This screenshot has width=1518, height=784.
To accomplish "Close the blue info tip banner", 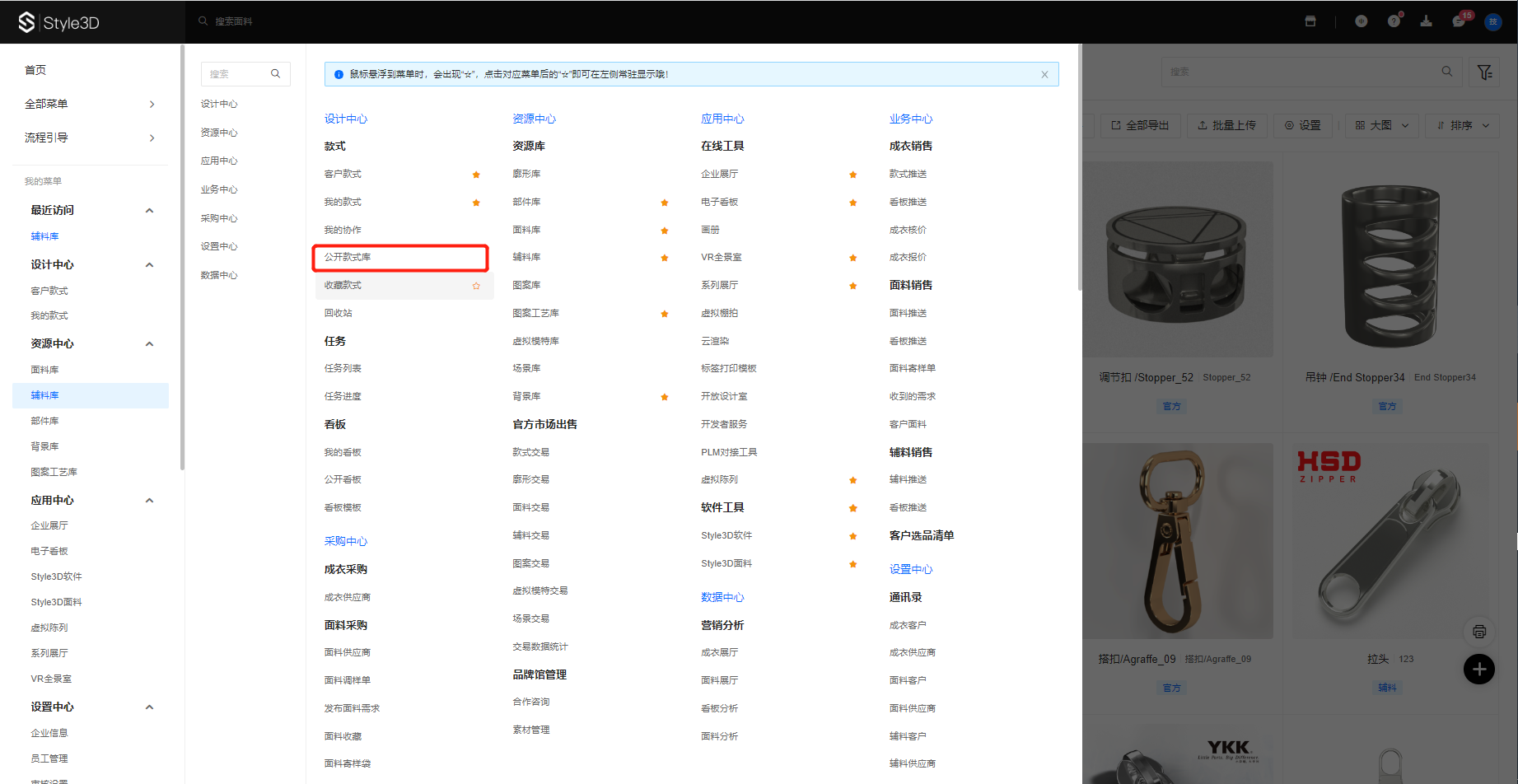I will (1044, 74).
